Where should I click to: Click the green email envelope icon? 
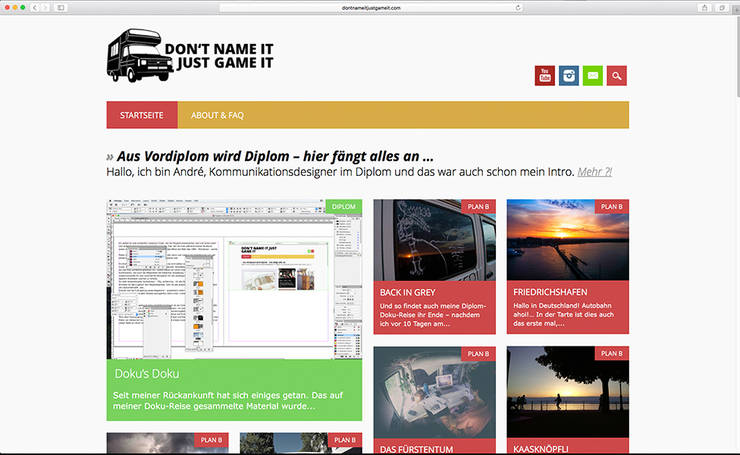coord(593,76)
